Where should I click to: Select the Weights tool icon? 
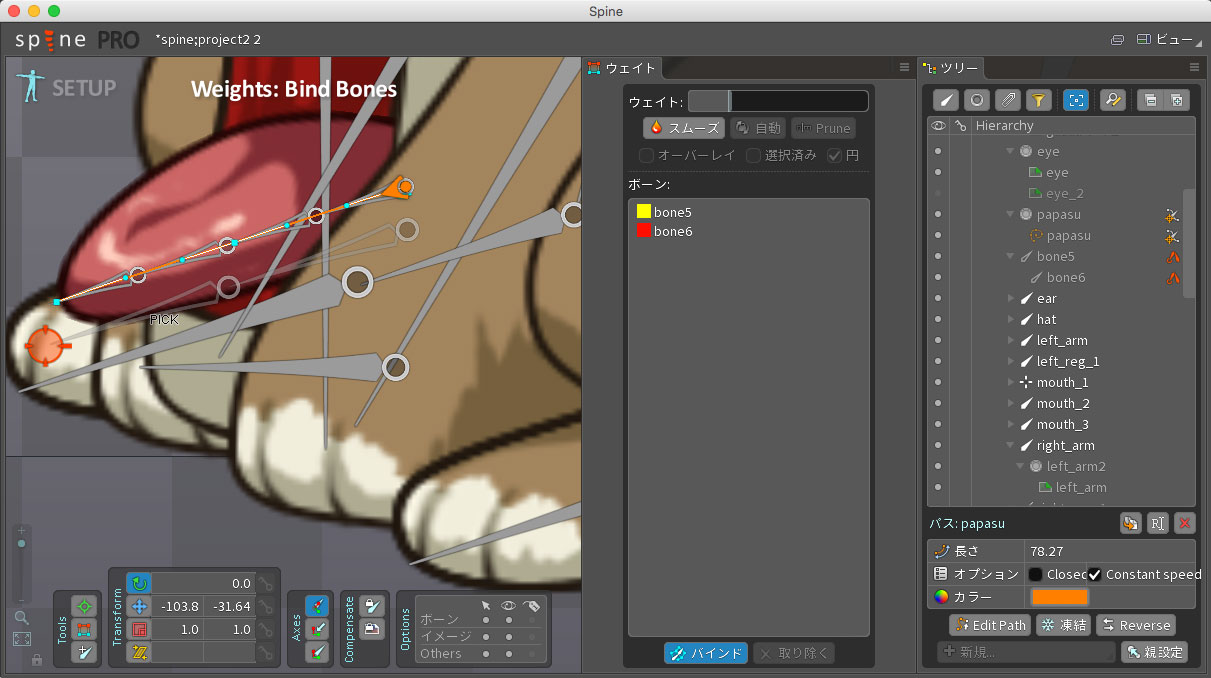coord(84,629)
